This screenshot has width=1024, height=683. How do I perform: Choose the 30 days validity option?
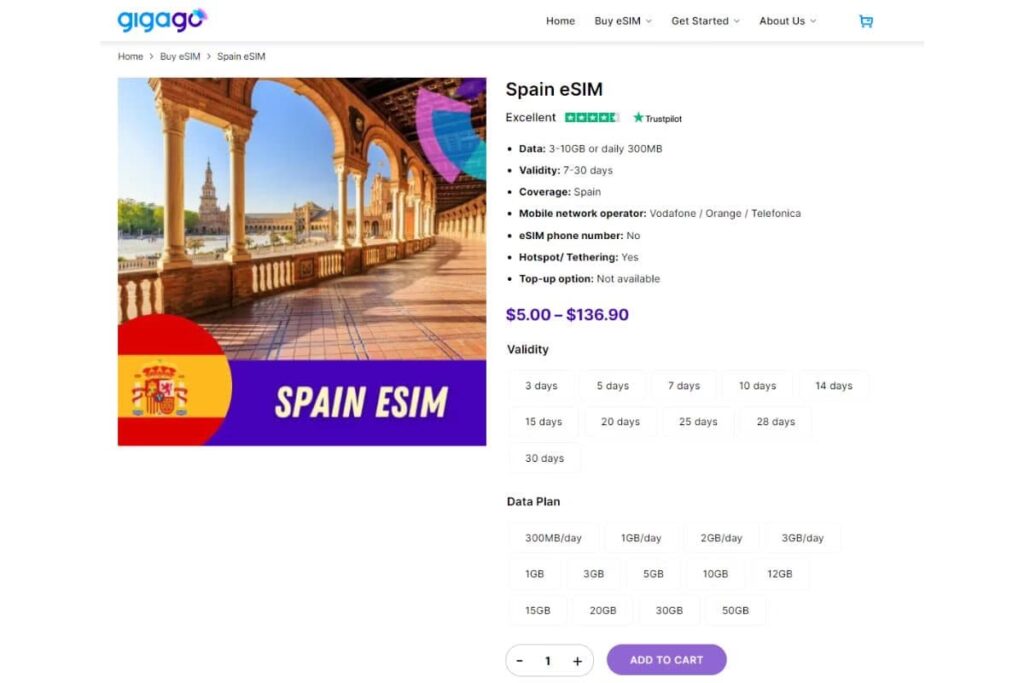pyautogui.click(x=544, y=458)
